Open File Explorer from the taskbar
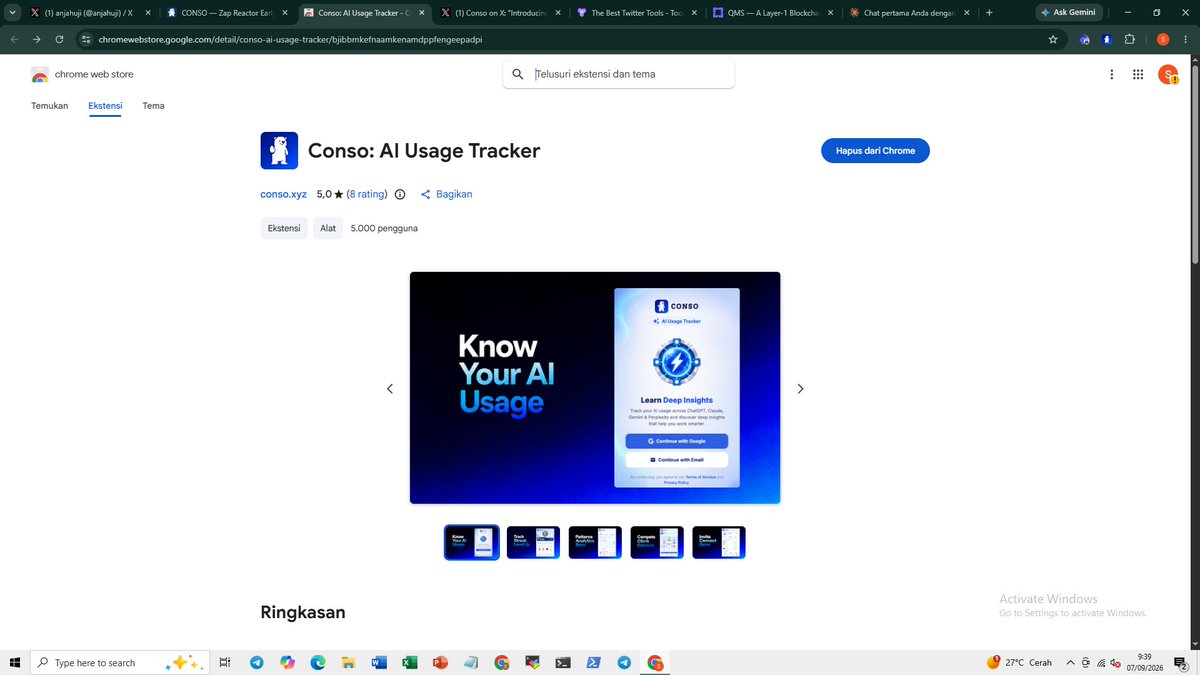Viewport: 1200px width, 675px height. point(348,662)
